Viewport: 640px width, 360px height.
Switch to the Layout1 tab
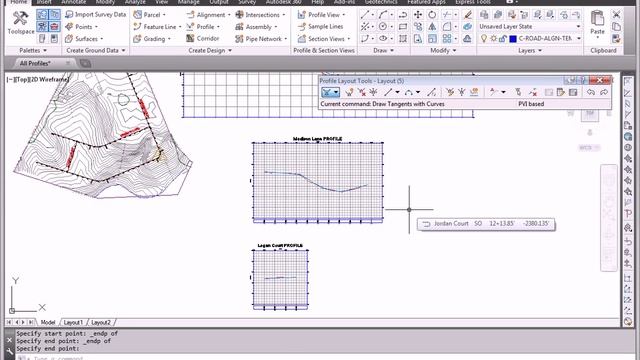pos(73,322)
